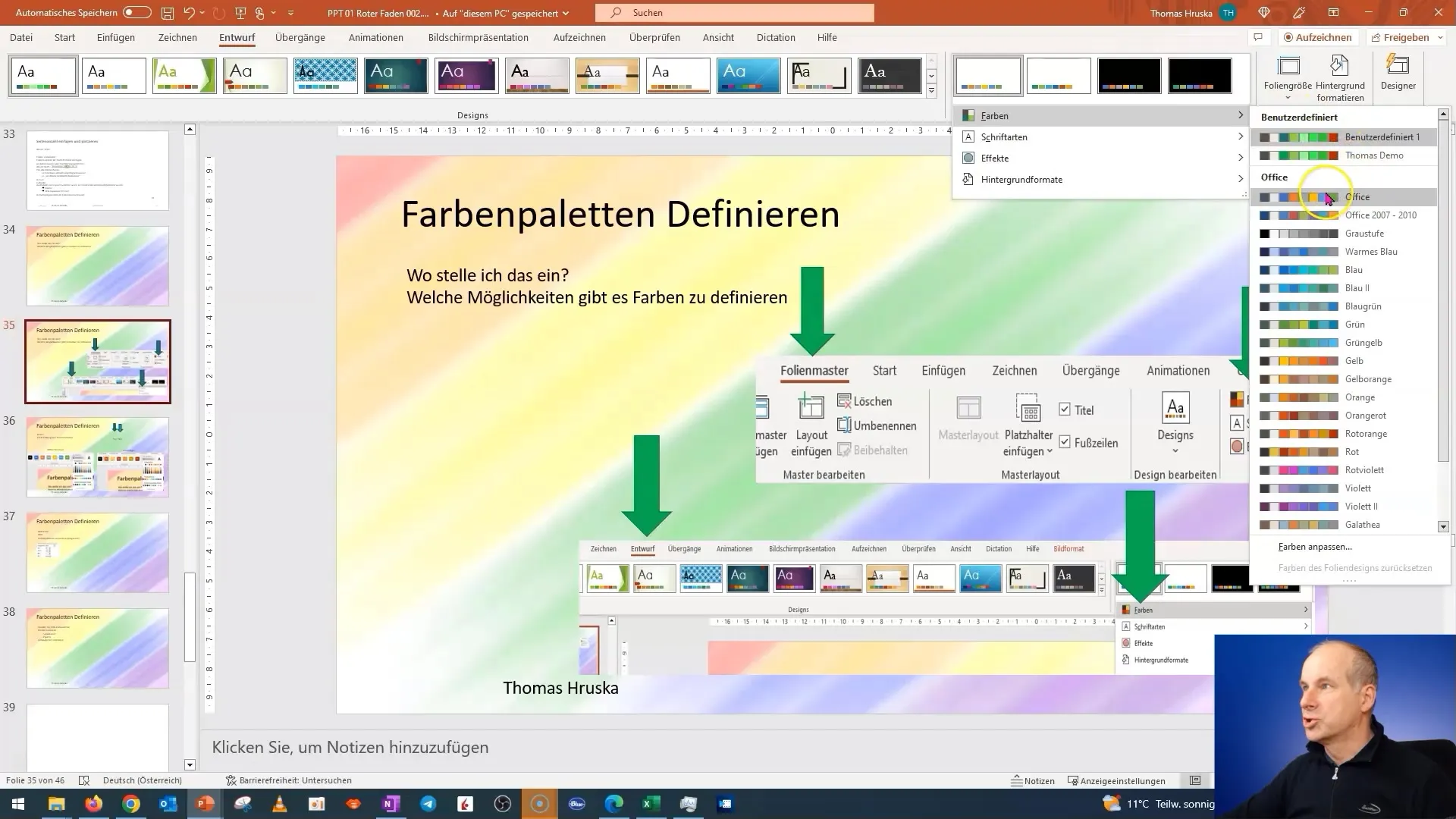Open PowerPoint from the taskbar

[206, 804]
